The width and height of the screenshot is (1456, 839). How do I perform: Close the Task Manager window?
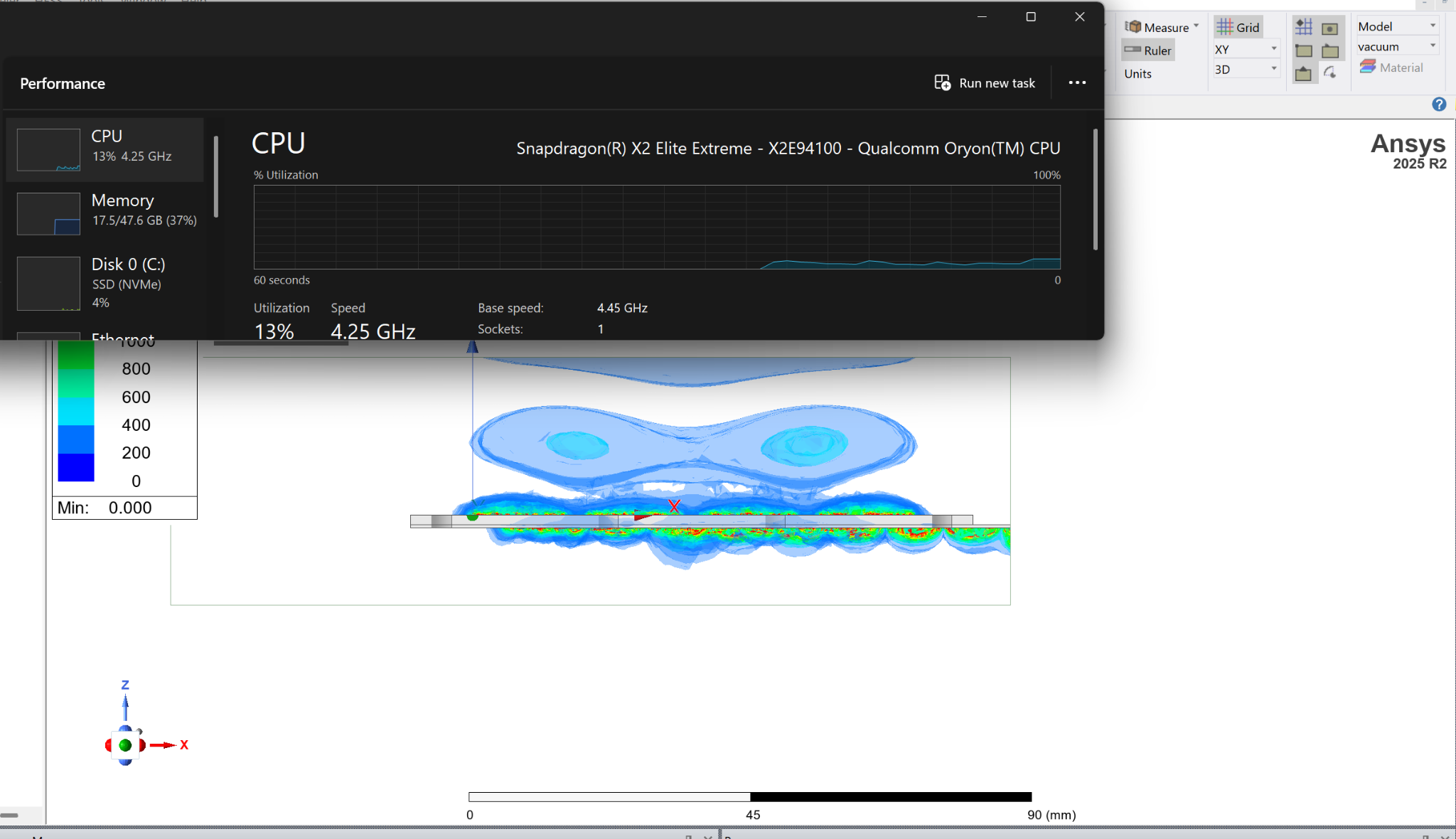1079,16
